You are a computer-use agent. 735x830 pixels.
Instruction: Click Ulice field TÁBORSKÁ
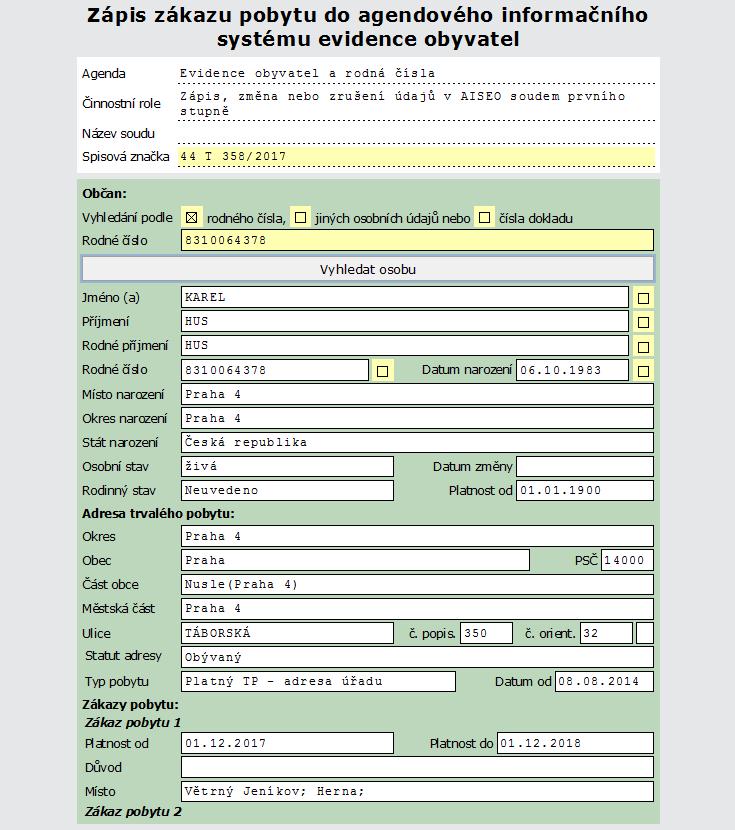[287, 633]
